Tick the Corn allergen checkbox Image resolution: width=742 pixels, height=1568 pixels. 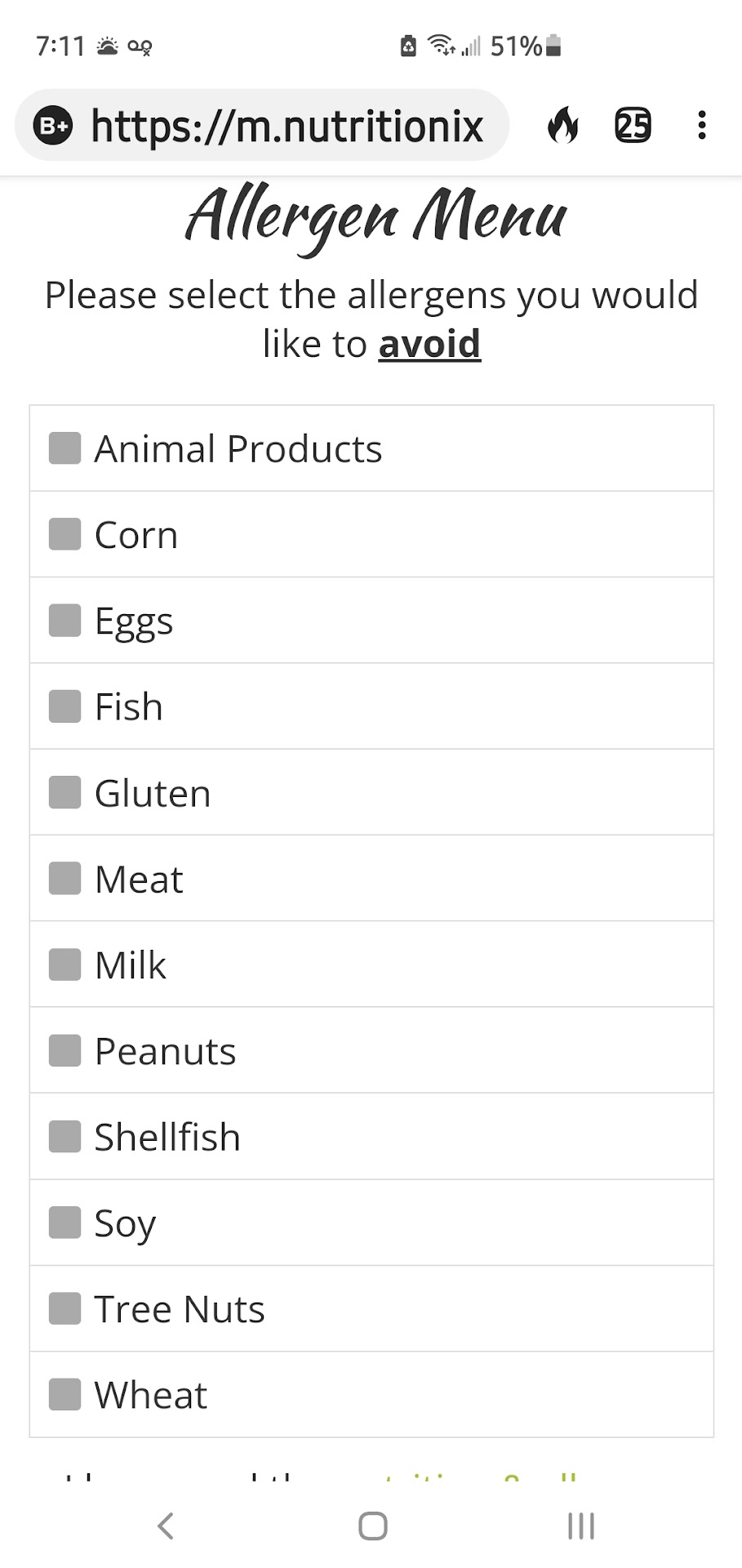65,534
